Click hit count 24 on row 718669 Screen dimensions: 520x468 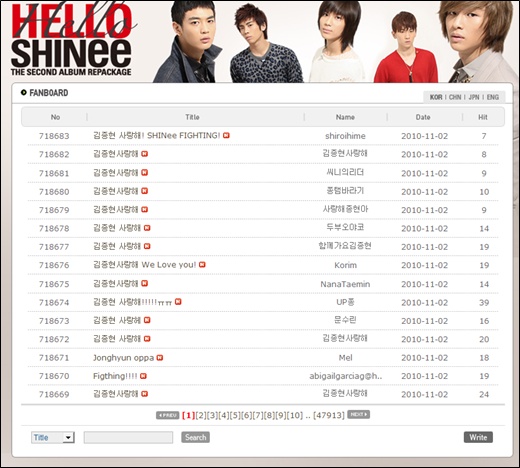click(484, 394)
